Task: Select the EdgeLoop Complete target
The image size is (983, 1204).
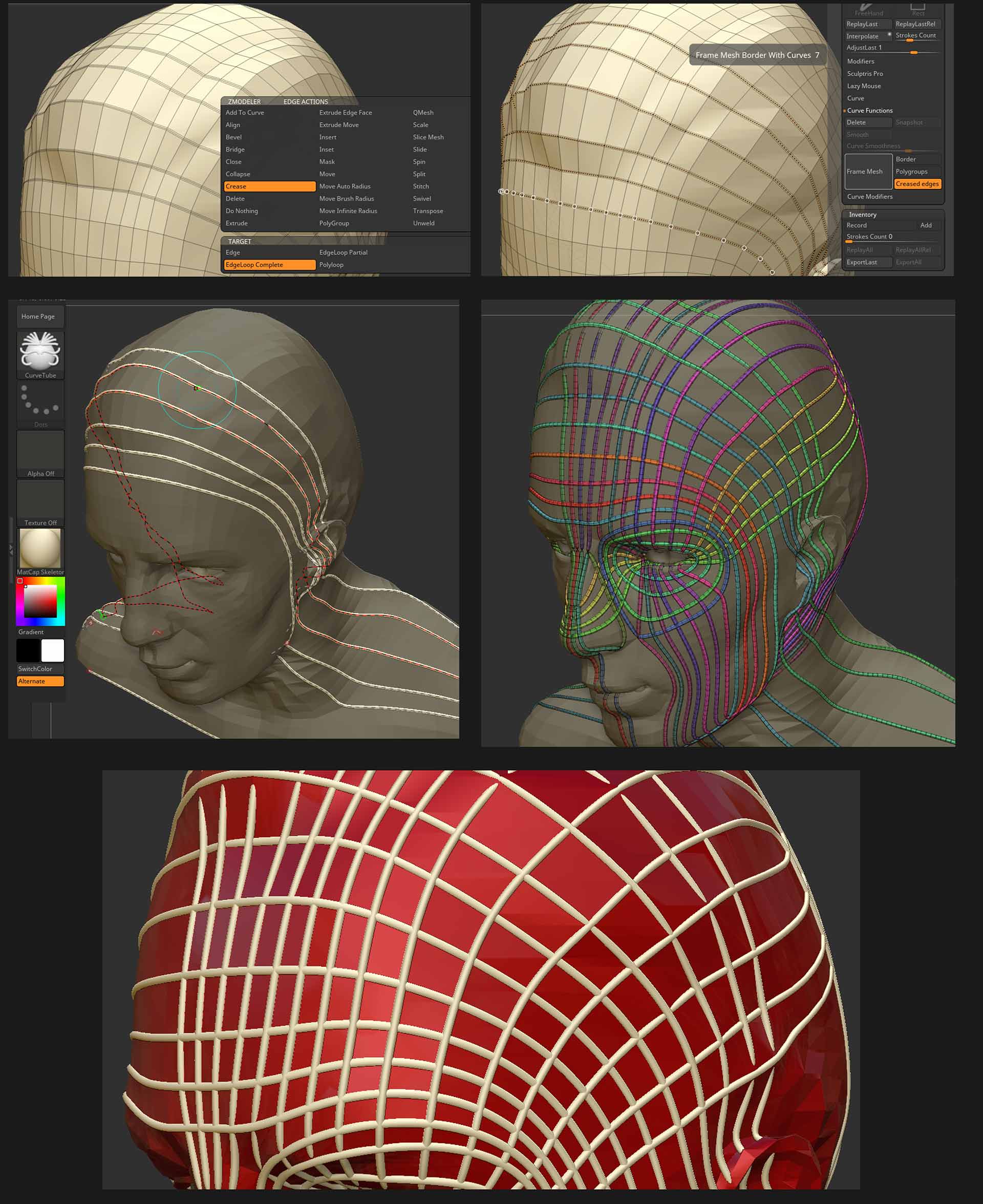Action: (x=270, y=264)
